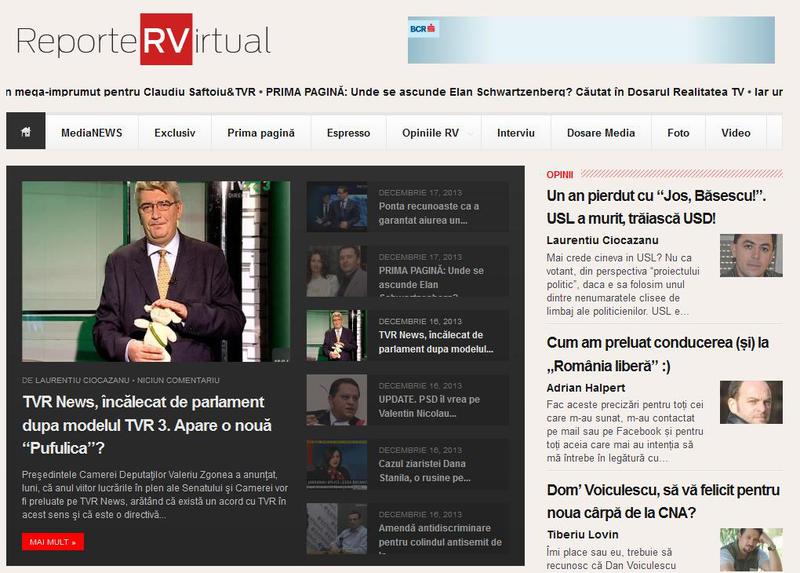Expand the Opiniile RV dropdown arrow
Viewport: 800px width, 573px height.
(x=471, y=134)
